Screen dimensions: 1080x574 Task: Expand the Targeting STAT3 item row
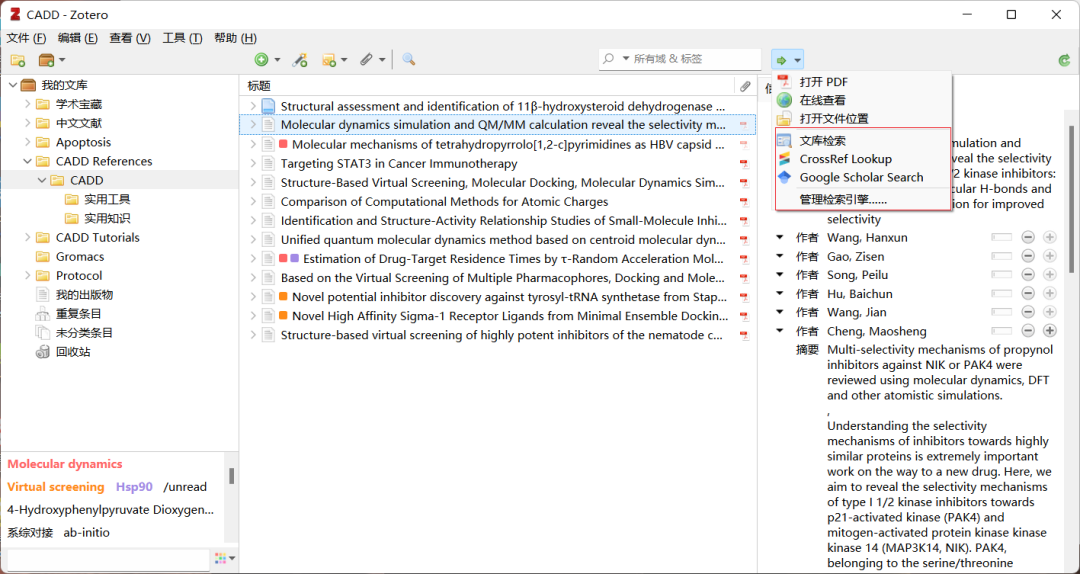(253, 164)
